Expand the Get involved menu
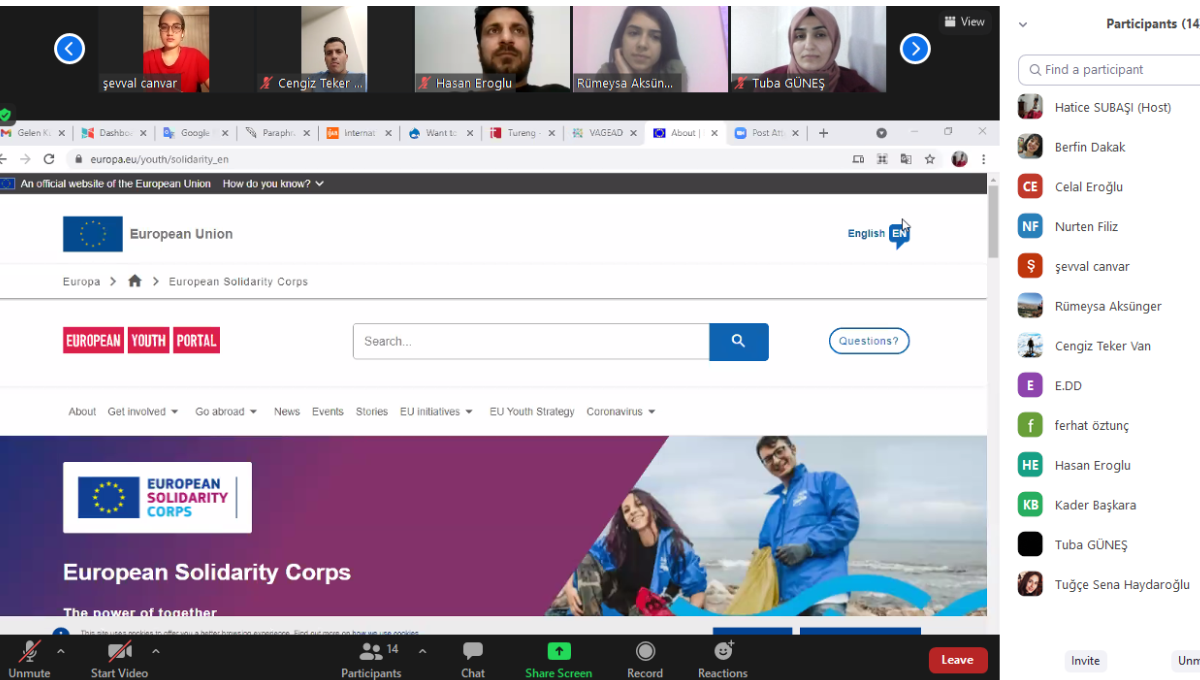The image size is (1200, 680). click(143, 412)
